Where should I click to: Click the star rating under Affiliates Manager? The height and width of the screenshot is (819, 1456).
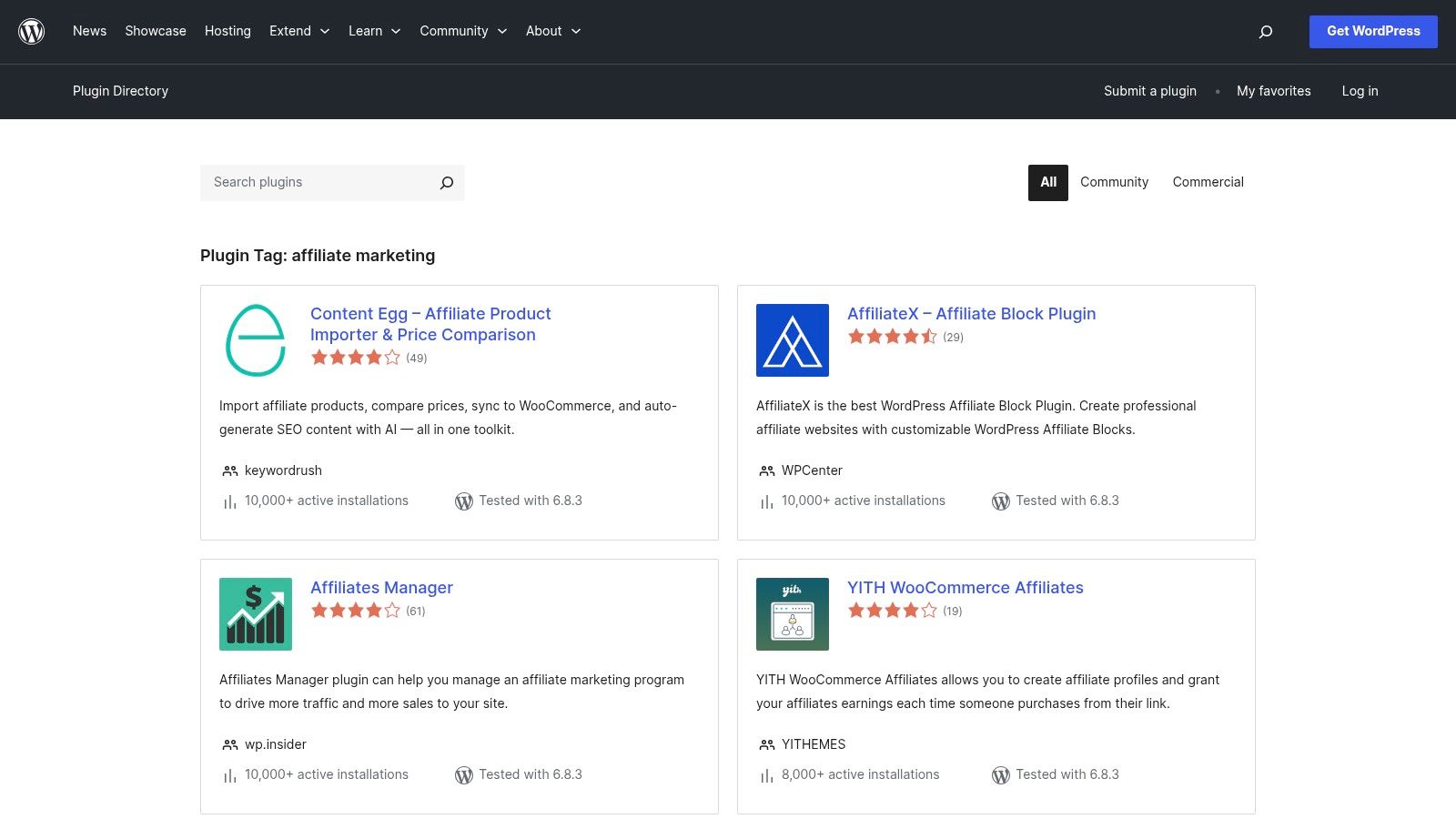pos(356,611)
